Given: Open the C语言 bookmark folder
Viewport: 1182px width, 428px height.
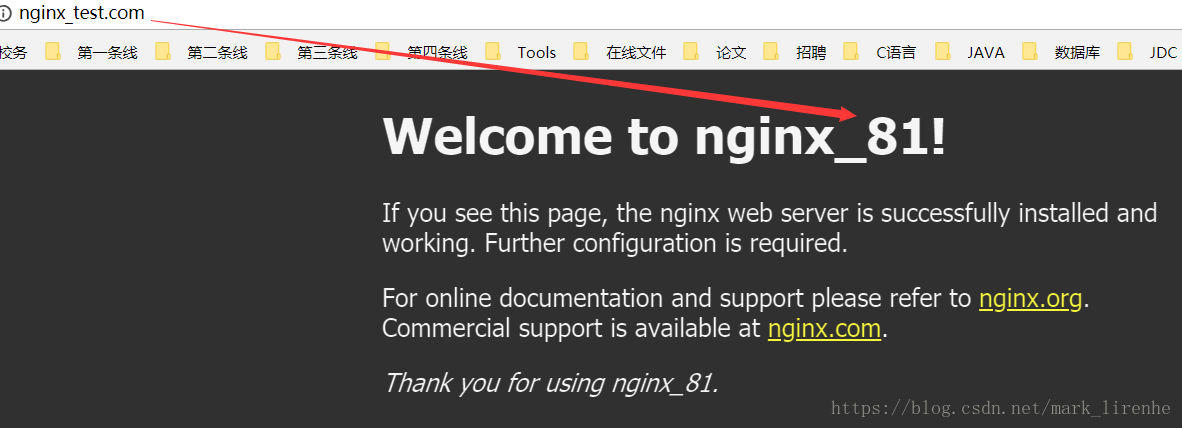Looking at the screenshot, I should tap(880, 52).
